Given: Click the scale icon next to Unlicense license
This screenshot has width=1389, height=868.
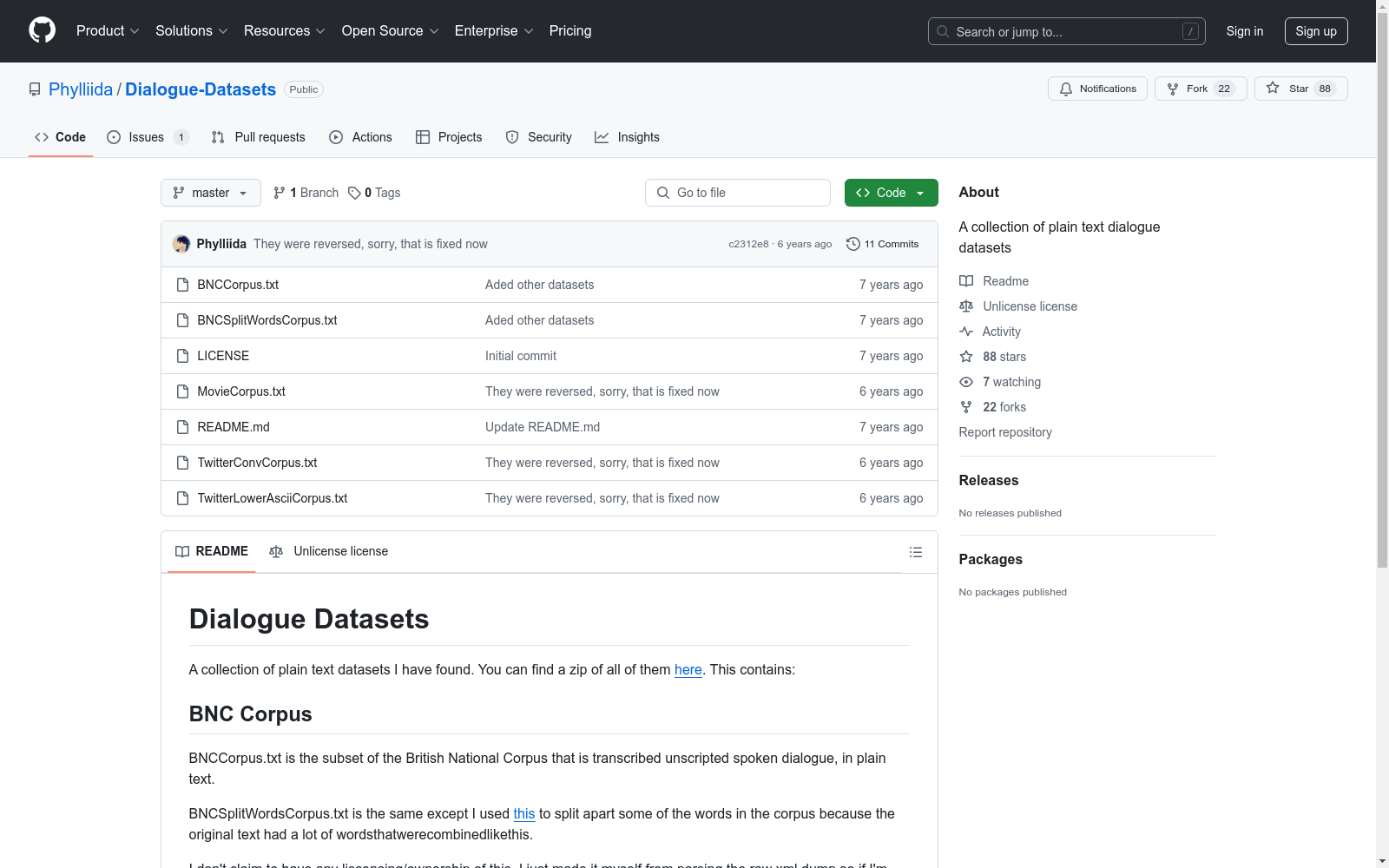Looking at the screenshot, I should point(966,306).
